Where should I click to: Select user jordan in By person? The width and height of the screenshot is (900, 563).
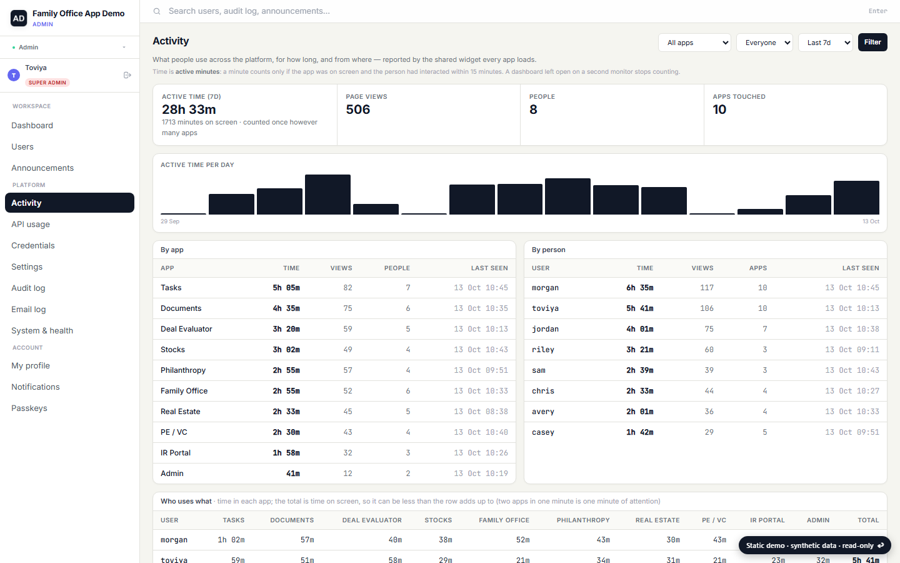[x=545, y=329]
